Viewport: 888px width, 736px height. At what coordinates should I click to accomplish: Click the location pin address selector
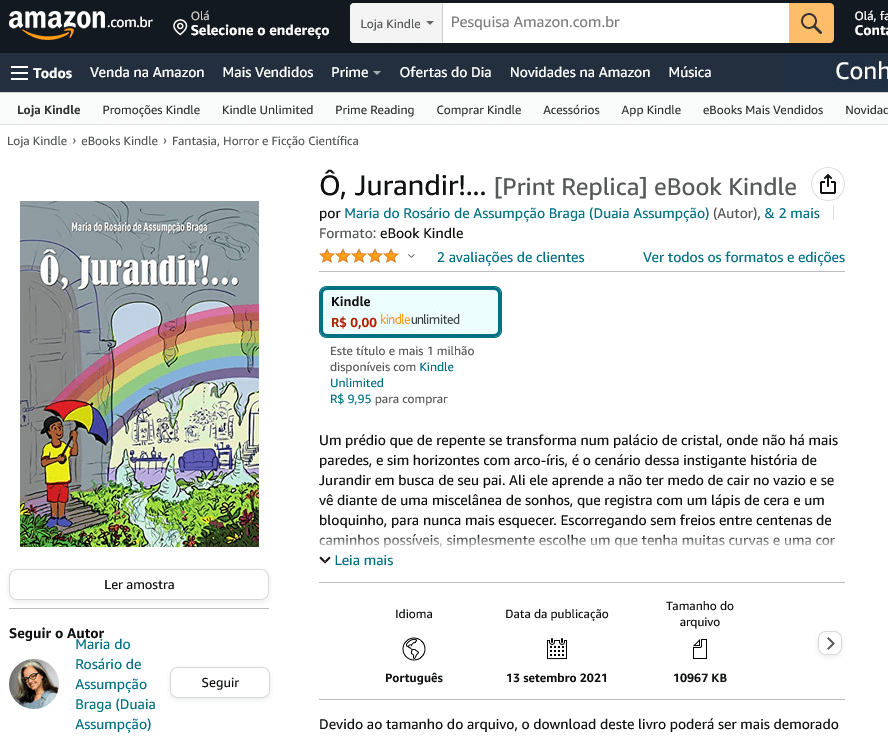tap(251, 24)
